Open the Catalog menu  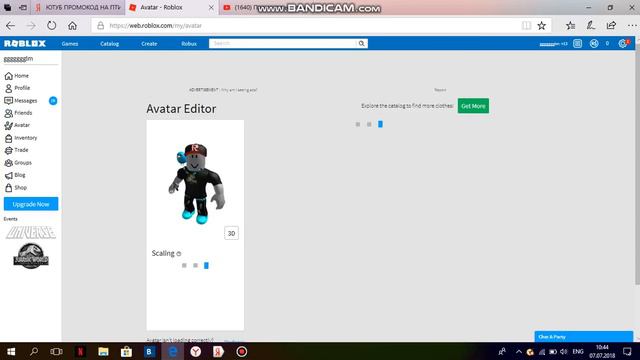[x=109, y=44]
